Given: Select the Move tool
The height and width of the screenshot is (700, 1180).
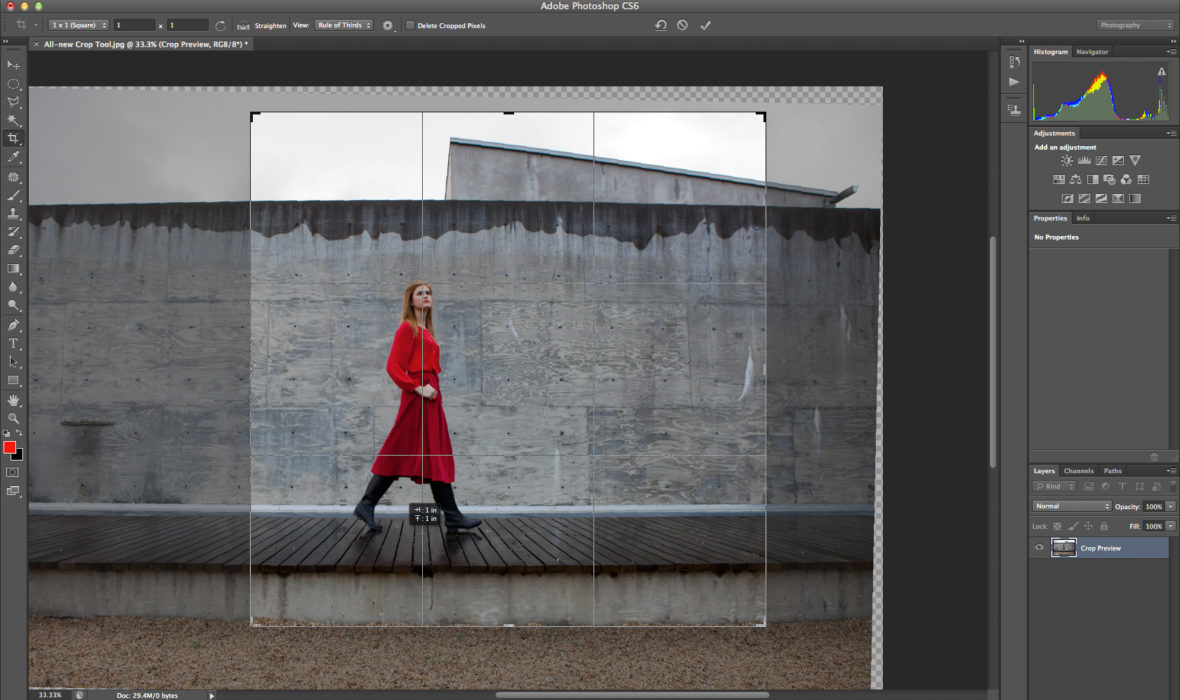Looking at the screenshot, I should tap(13, 65).
